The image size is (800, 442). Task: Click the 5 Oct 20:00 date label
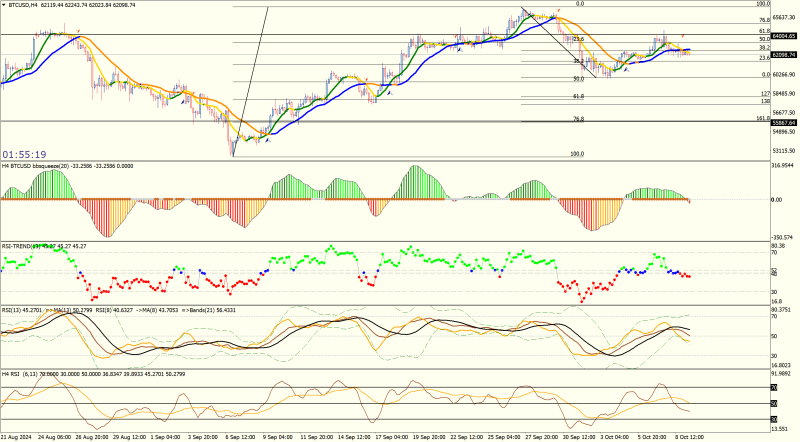click(x=652, y=437)
